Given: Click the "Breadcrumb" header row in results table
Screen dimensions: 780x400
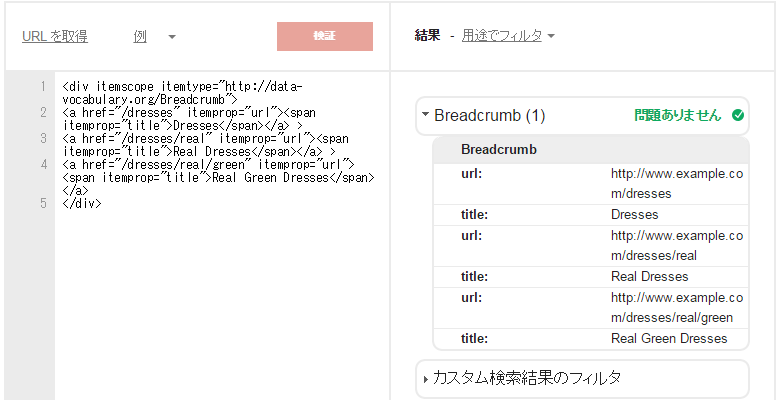Looking at the screenshot, I should [498, 150].
